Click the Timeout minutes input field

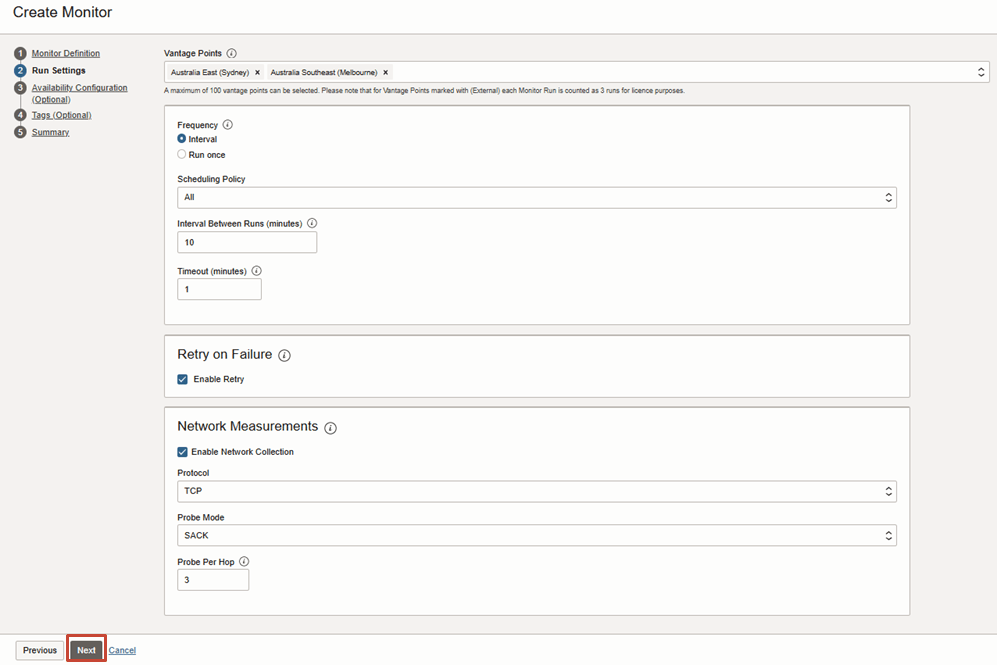219,289
